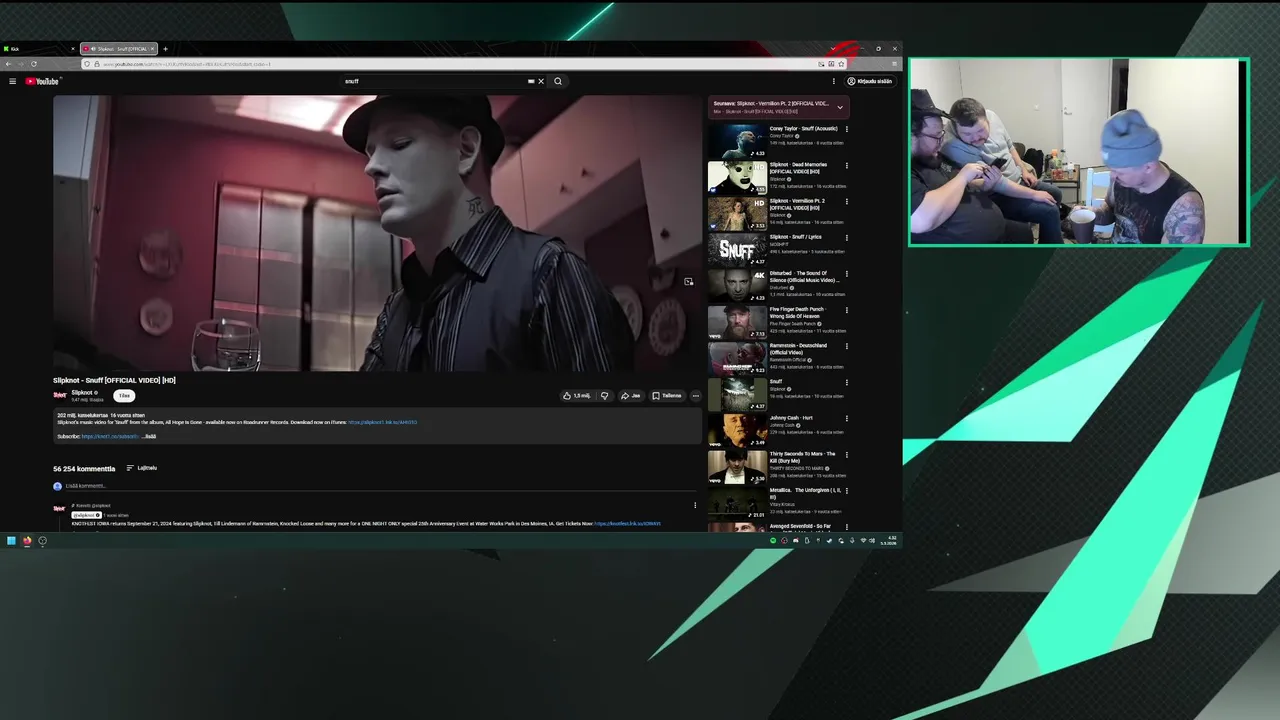Open Rammstein - Deutschland video title

[x=800, y=349]
